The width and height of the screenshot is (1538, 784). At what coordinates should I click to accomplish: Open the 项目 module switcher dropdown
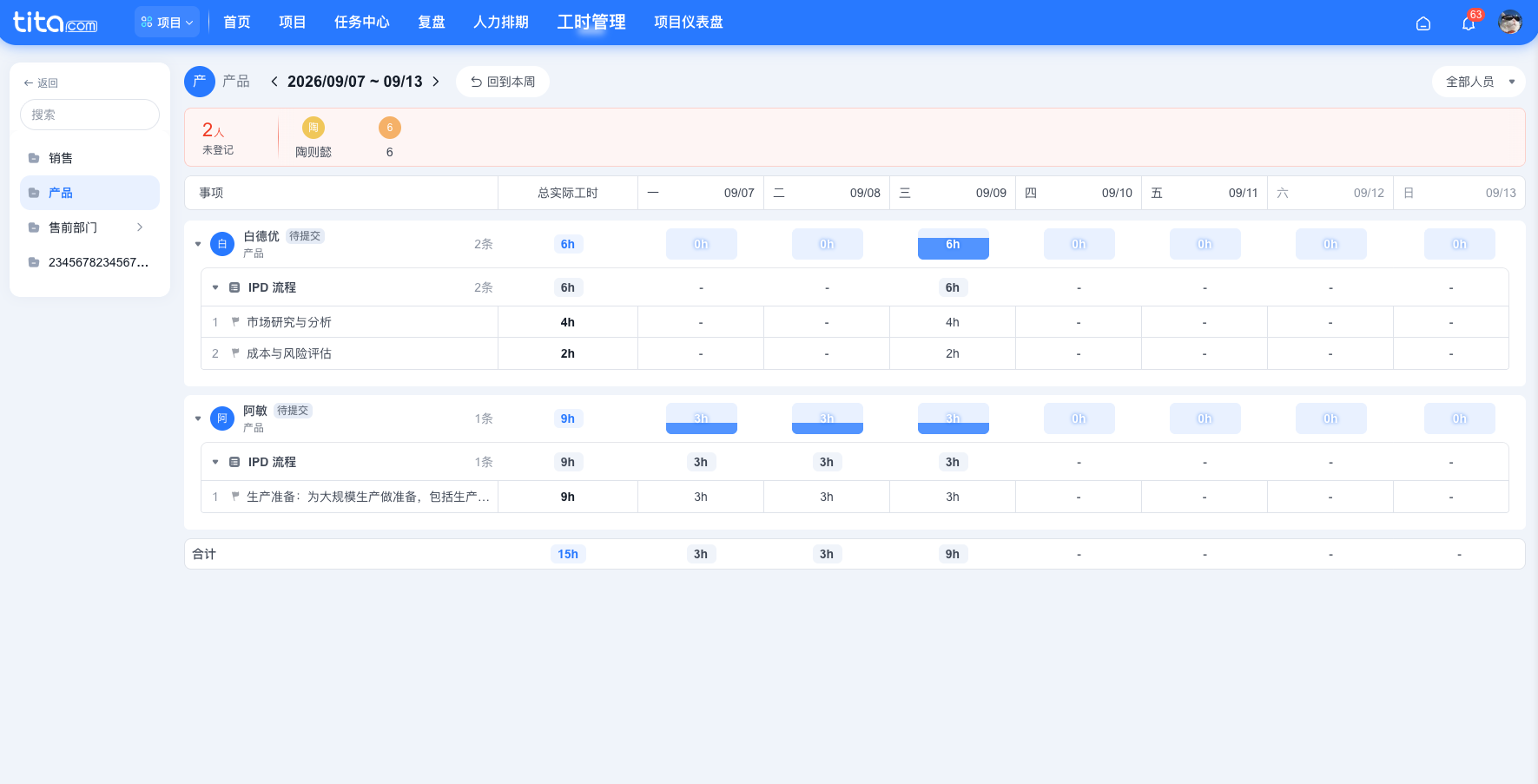point(167,22)
